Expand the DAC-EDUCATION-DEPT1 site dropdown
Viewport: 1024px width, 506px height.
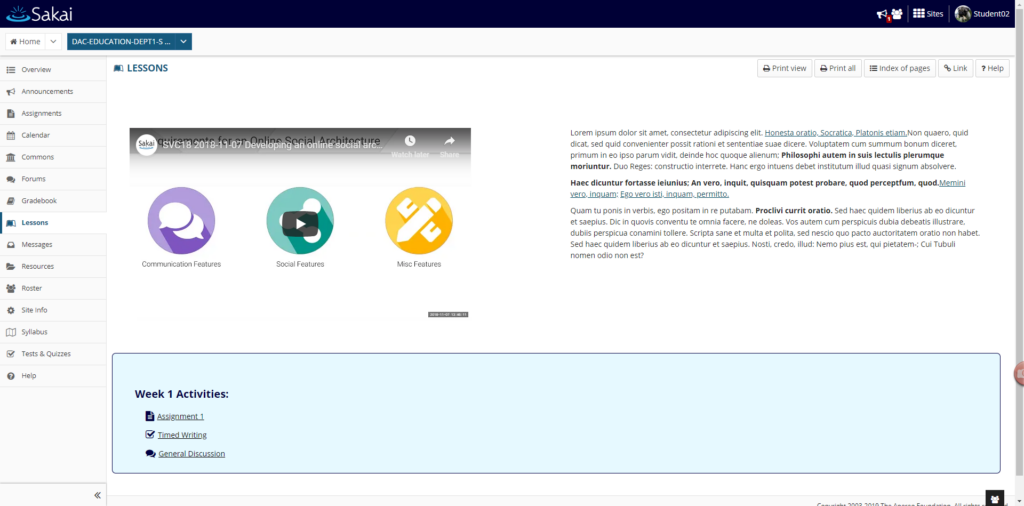(x=184, y=41)
